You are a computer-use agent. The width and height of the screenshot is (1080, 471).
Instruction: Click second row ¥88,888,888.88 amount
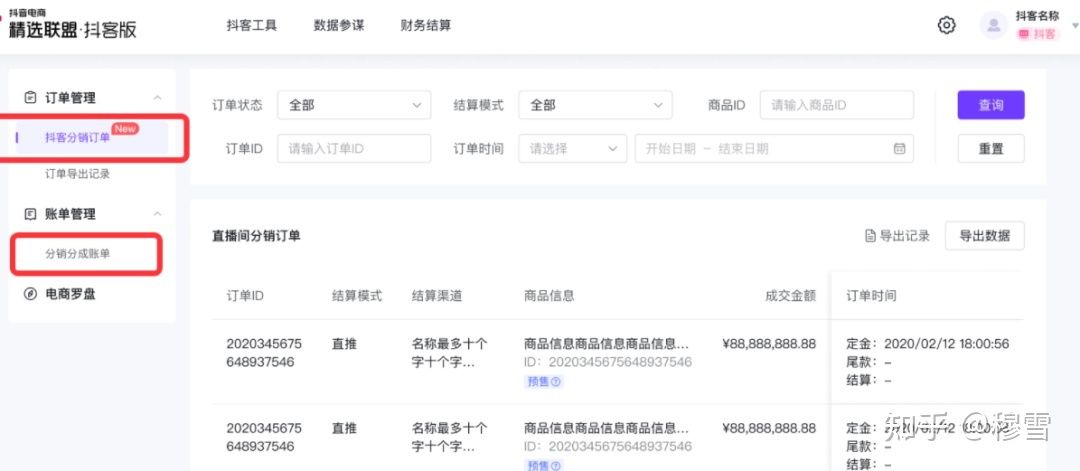[769, 428]
